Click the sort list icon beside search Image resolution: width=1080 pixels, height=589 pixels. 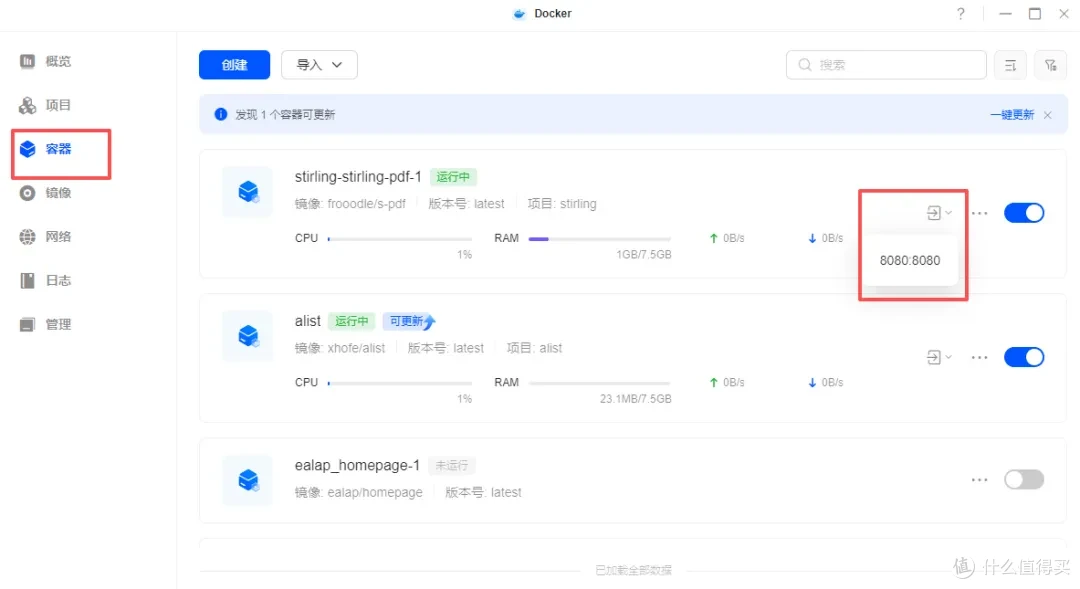click(1010, 65)
